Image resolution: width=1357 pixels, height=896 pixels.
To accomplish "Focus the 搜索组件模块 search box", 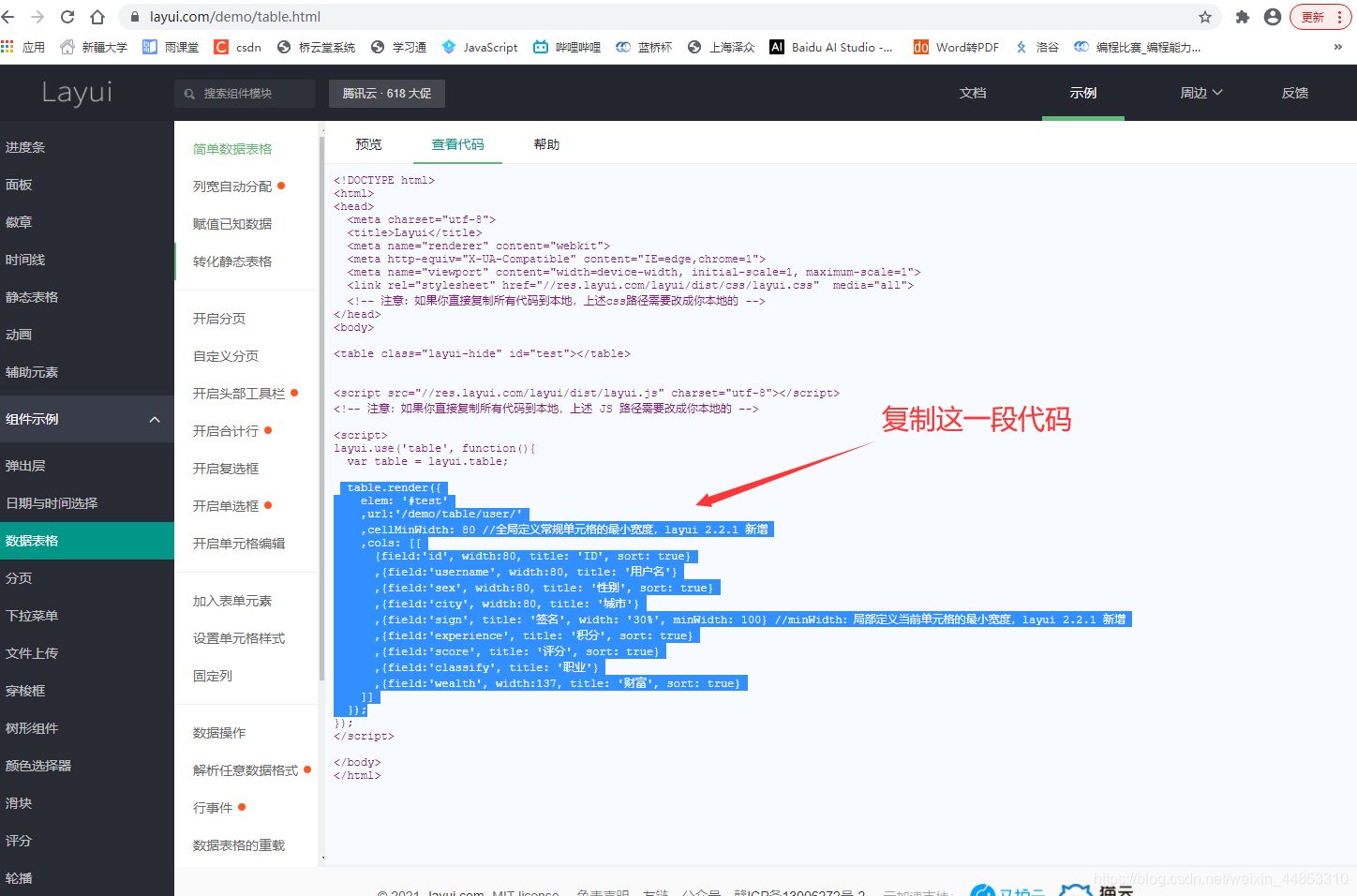I will pyautogui.click(x=245, y=94).
